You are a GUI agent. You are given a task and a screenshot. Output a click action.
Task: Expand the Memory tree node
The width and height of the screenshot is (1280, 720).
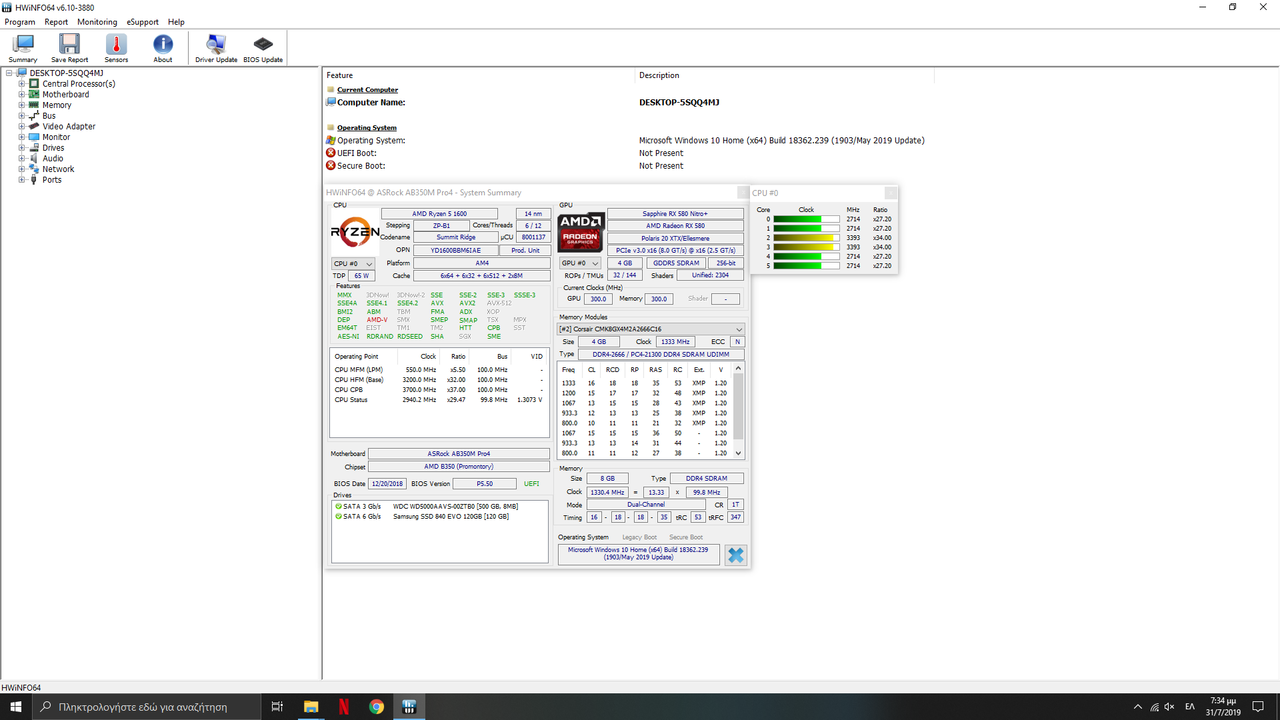coord(21,105)
